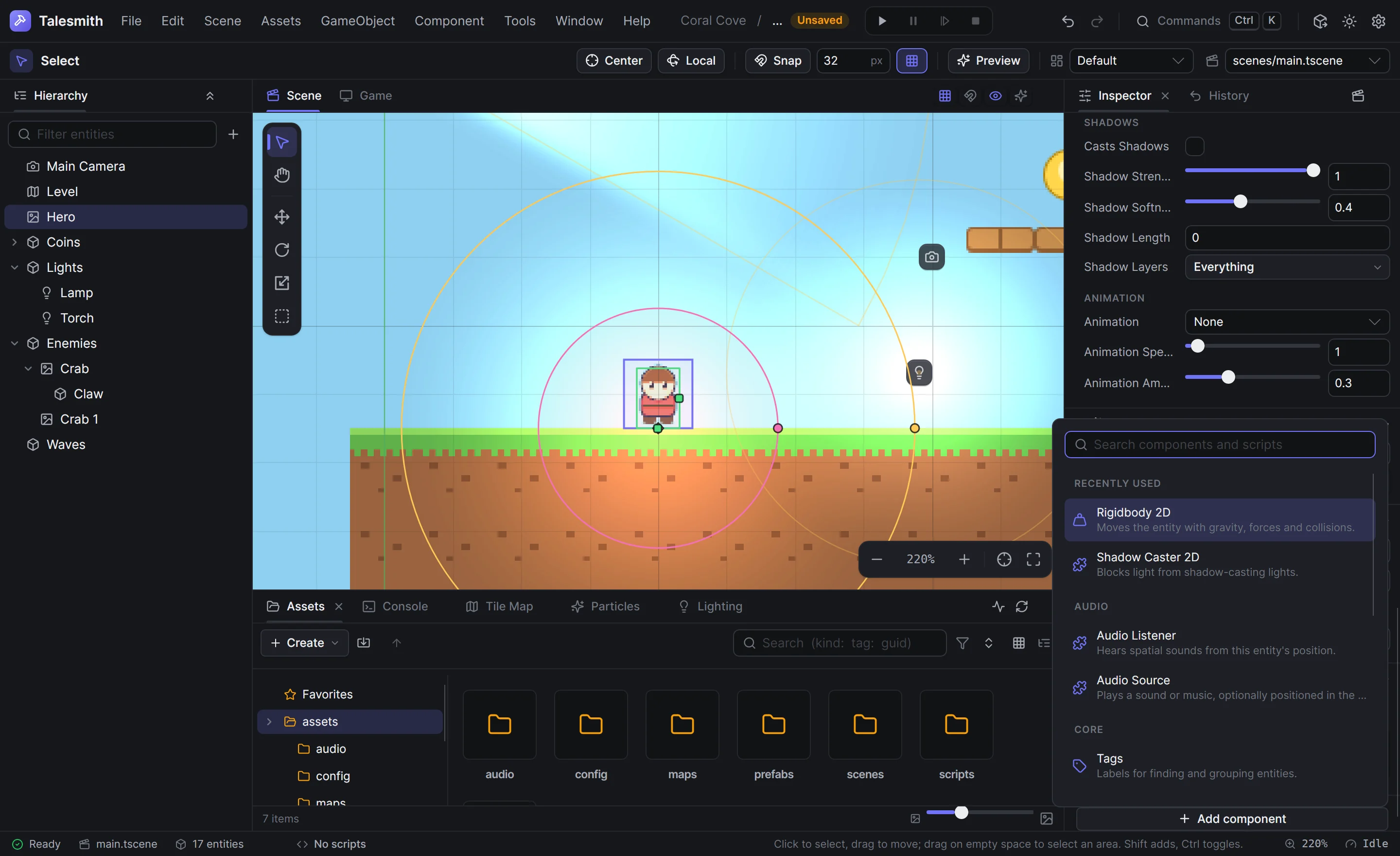The height and width of the screenshot is (856, 1400).
Task: Open the Console tab
Action: click(x=396, y=606)
